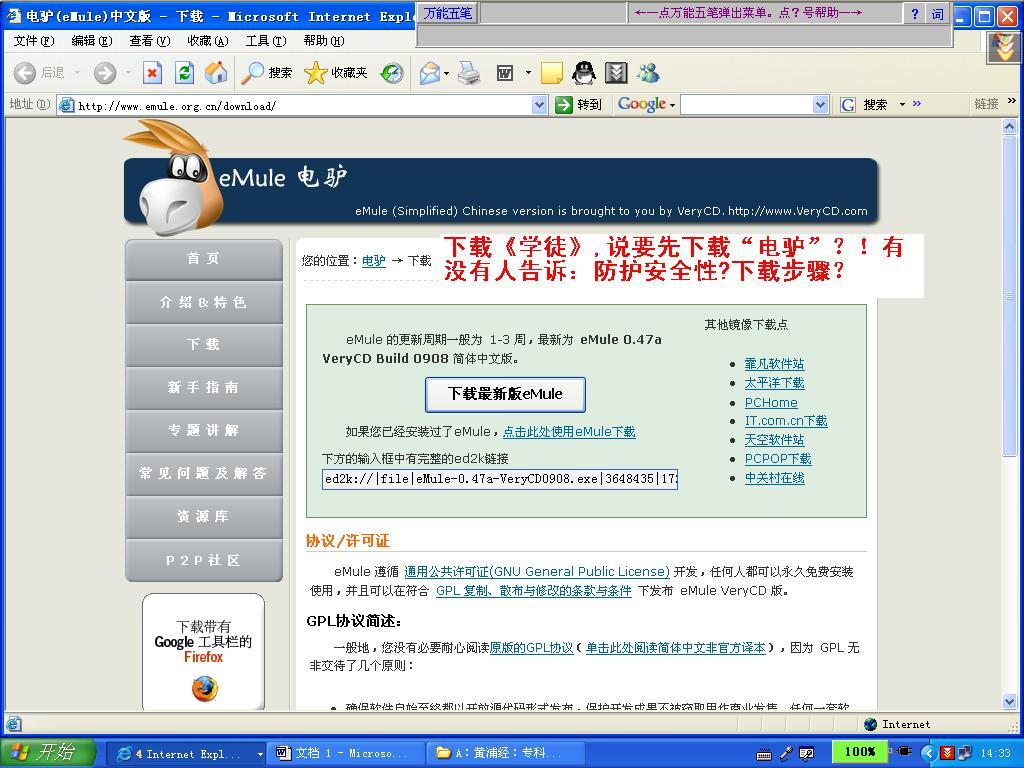1024x768 pixels.
Task: Click the microphone icon in the taskbar
Action: tap(786, 754)
